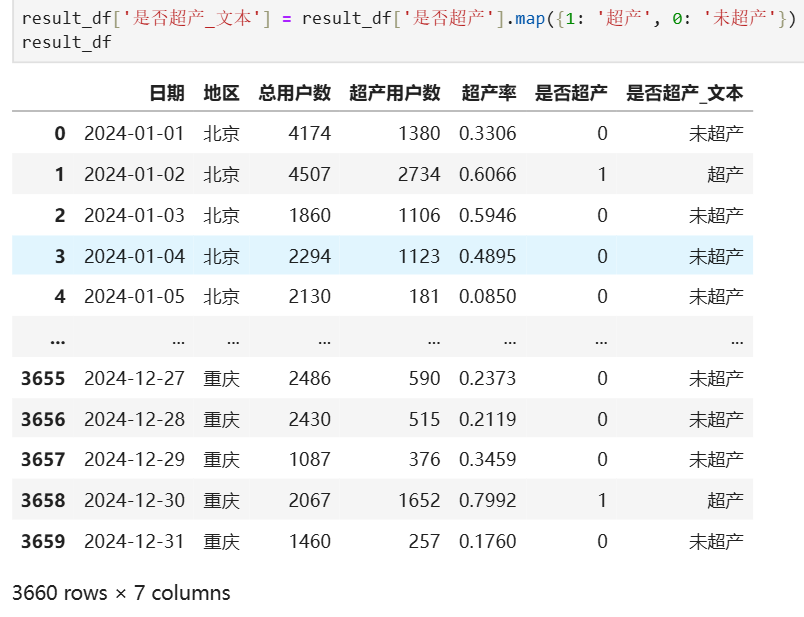Click total users value 2430
804x617 pixels.
click(x=310, y=420)
